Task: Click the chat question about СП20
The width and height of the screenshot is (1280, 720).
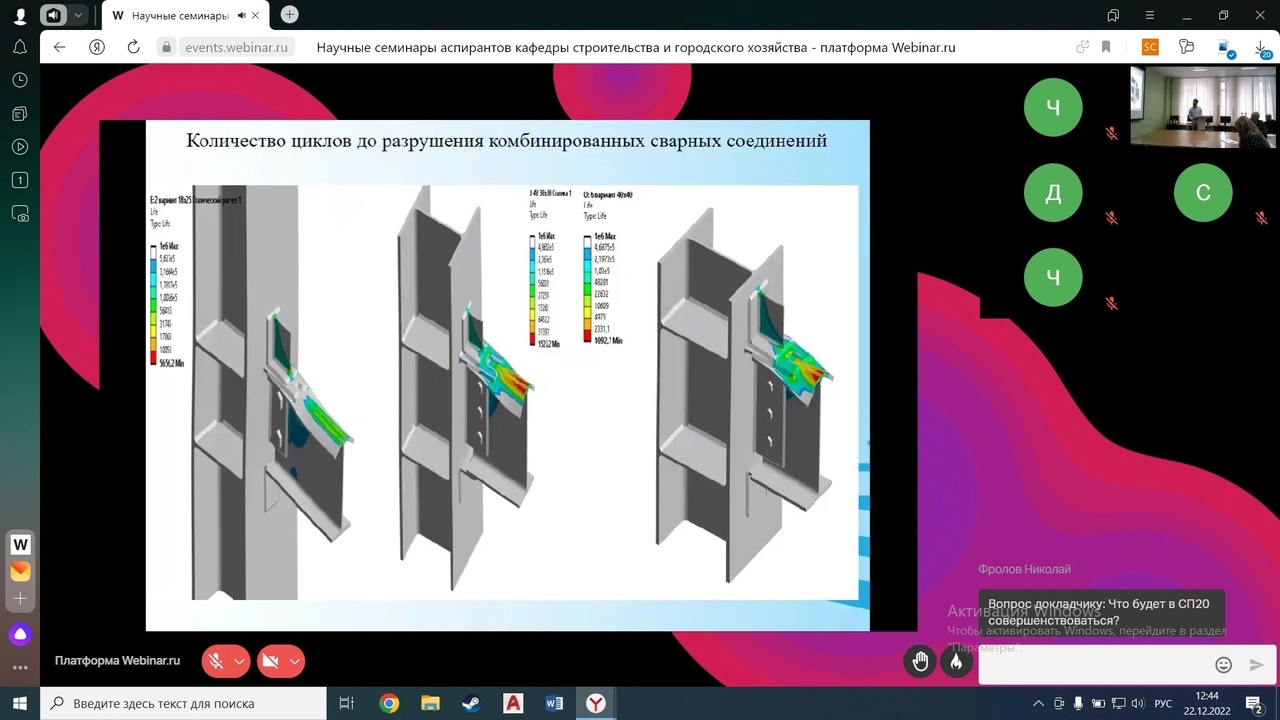Action: click(1099, 612)
